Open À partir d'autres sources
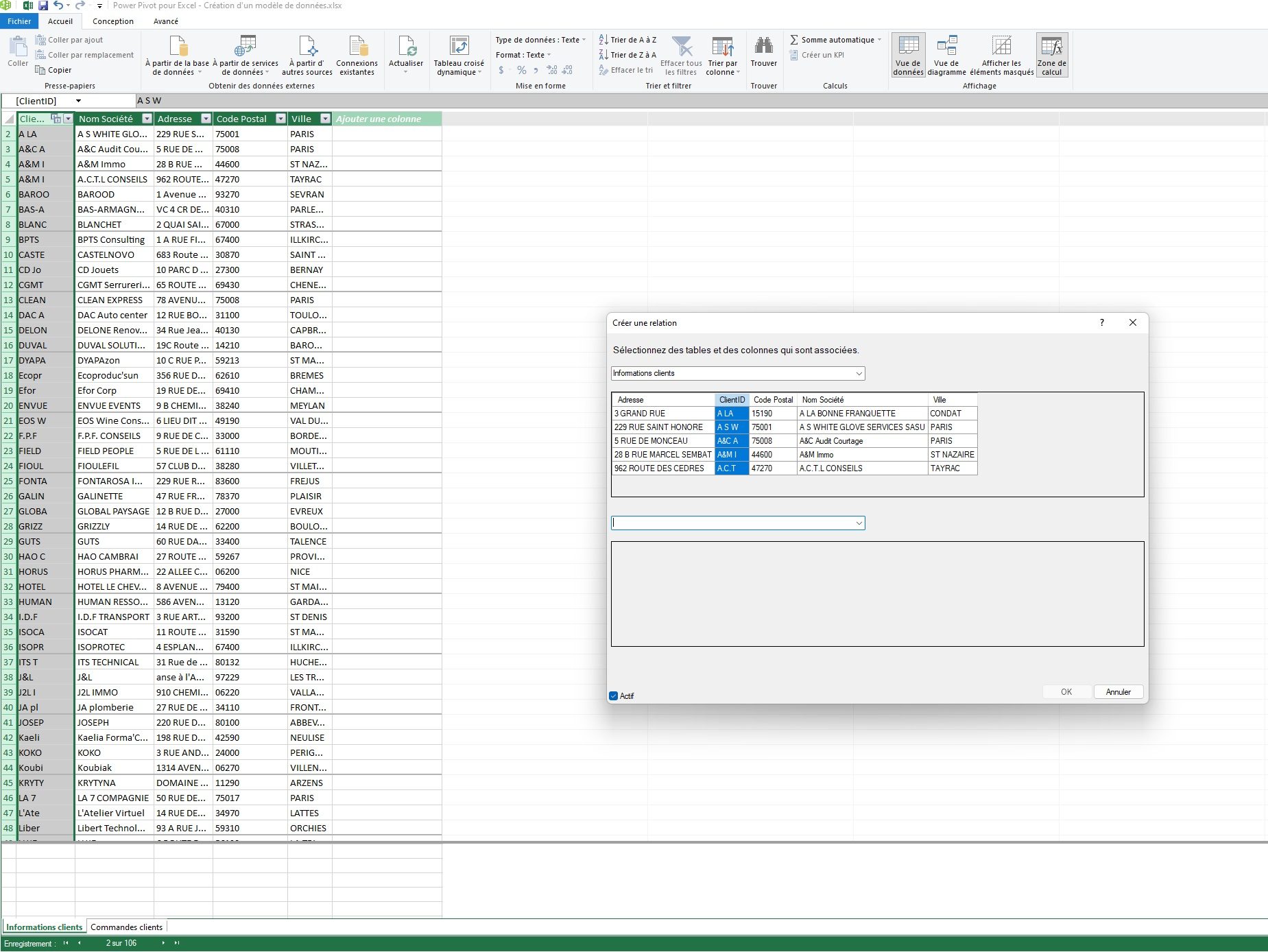This screenshot has width=1268, height=952. point(307,56)
